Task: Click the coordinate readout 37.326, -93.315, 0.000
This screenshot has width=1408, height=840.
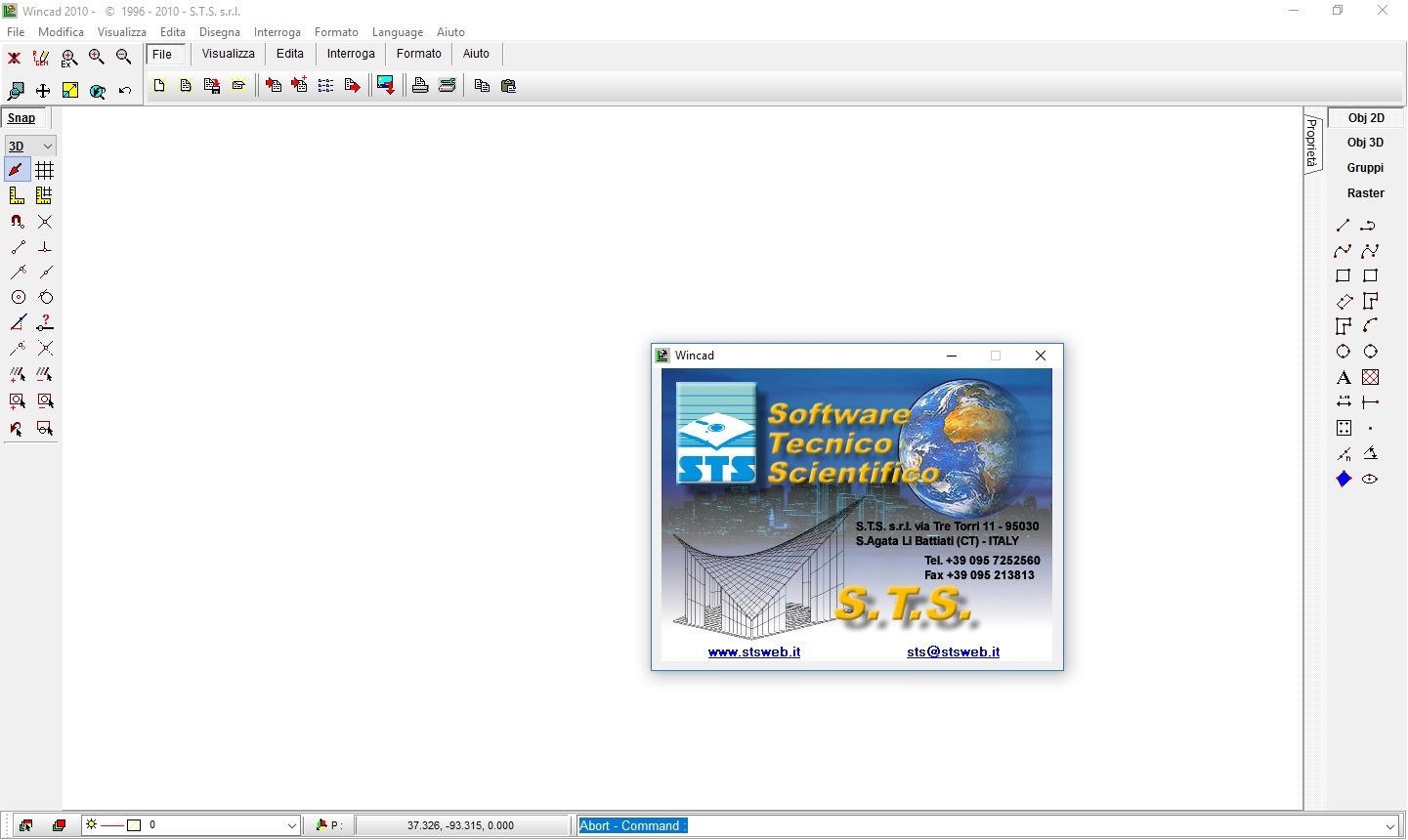Action: click(461, 825)
